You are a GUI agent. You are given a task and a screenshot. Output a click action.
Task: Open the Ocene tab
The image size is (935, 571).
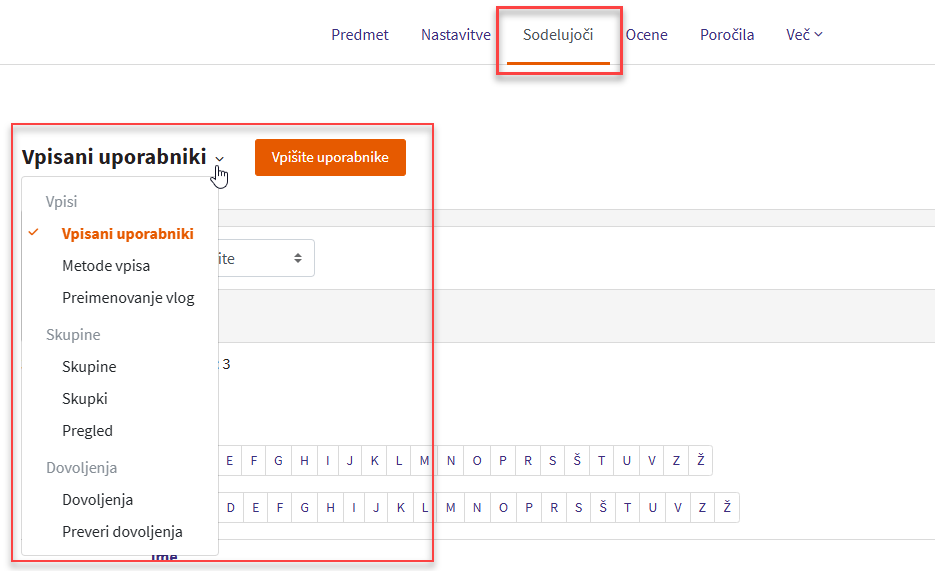click(x=646, y=35)
